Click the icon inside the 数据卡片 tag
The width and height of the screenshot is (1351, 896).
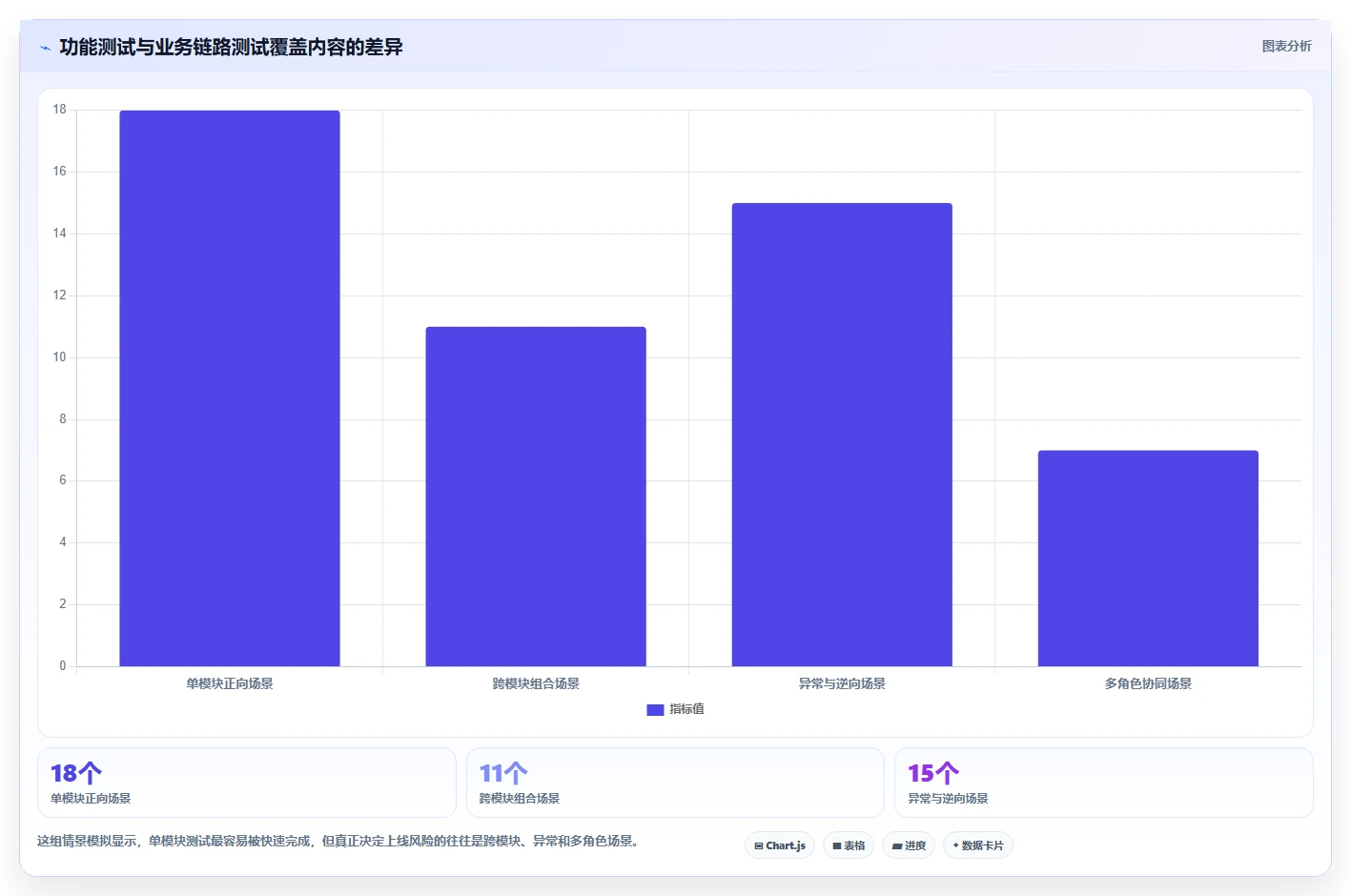pos(956,845)
